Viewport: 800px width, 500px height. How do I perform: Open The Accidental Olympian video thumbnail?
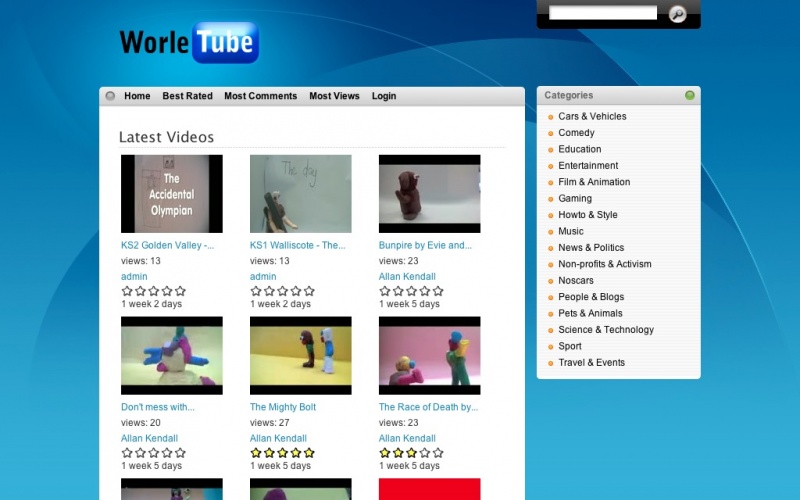(171, 194)
